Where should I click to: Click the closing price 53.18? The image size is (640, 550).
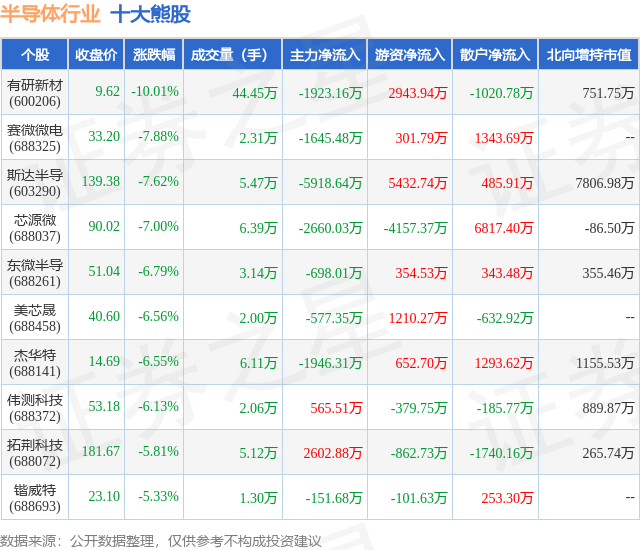104,406
